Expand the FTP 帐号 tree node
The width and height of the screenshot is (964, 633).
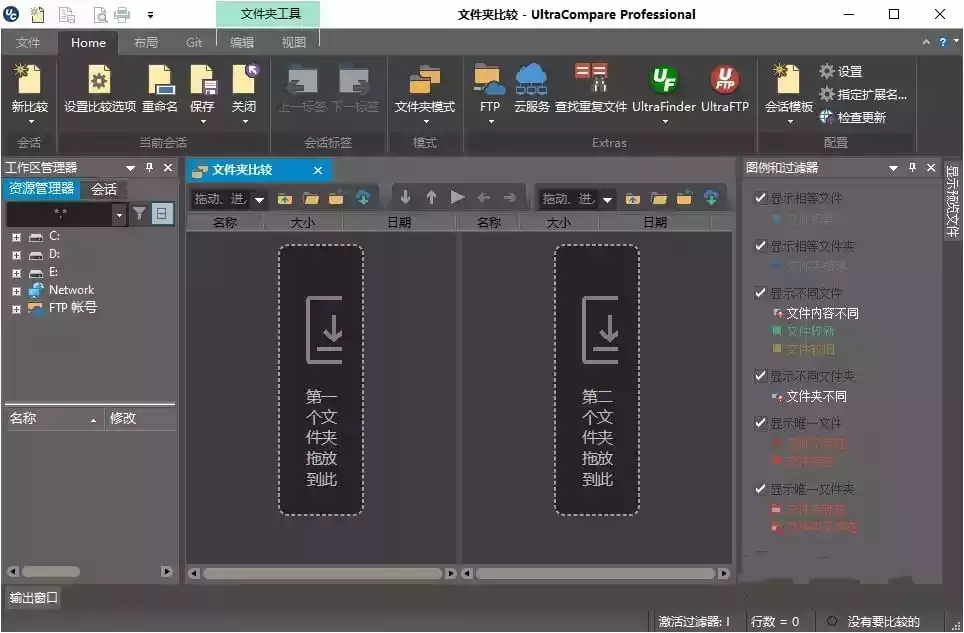(17, 309)
